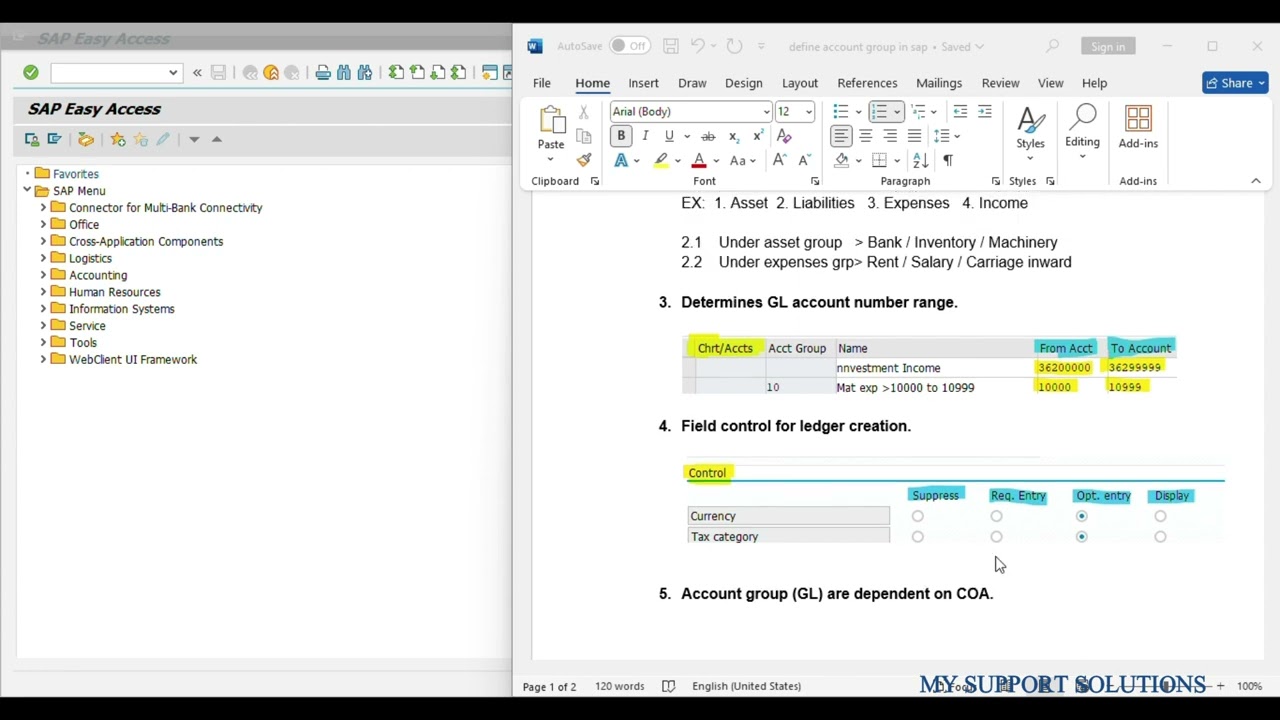This screenshot has height=720, width=1280.
Task: Click the Save icon in Word title bar
Action: [671, 46]
